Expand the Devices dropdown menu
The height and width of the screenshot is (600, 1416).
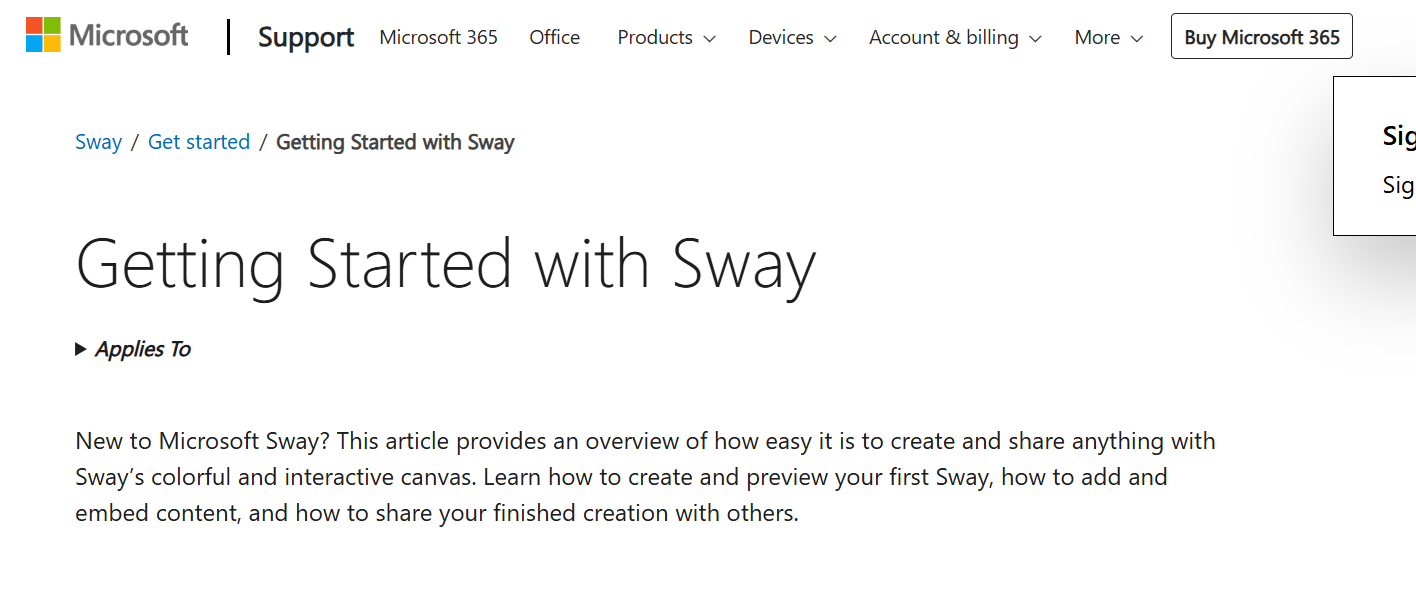click(792, 37)
